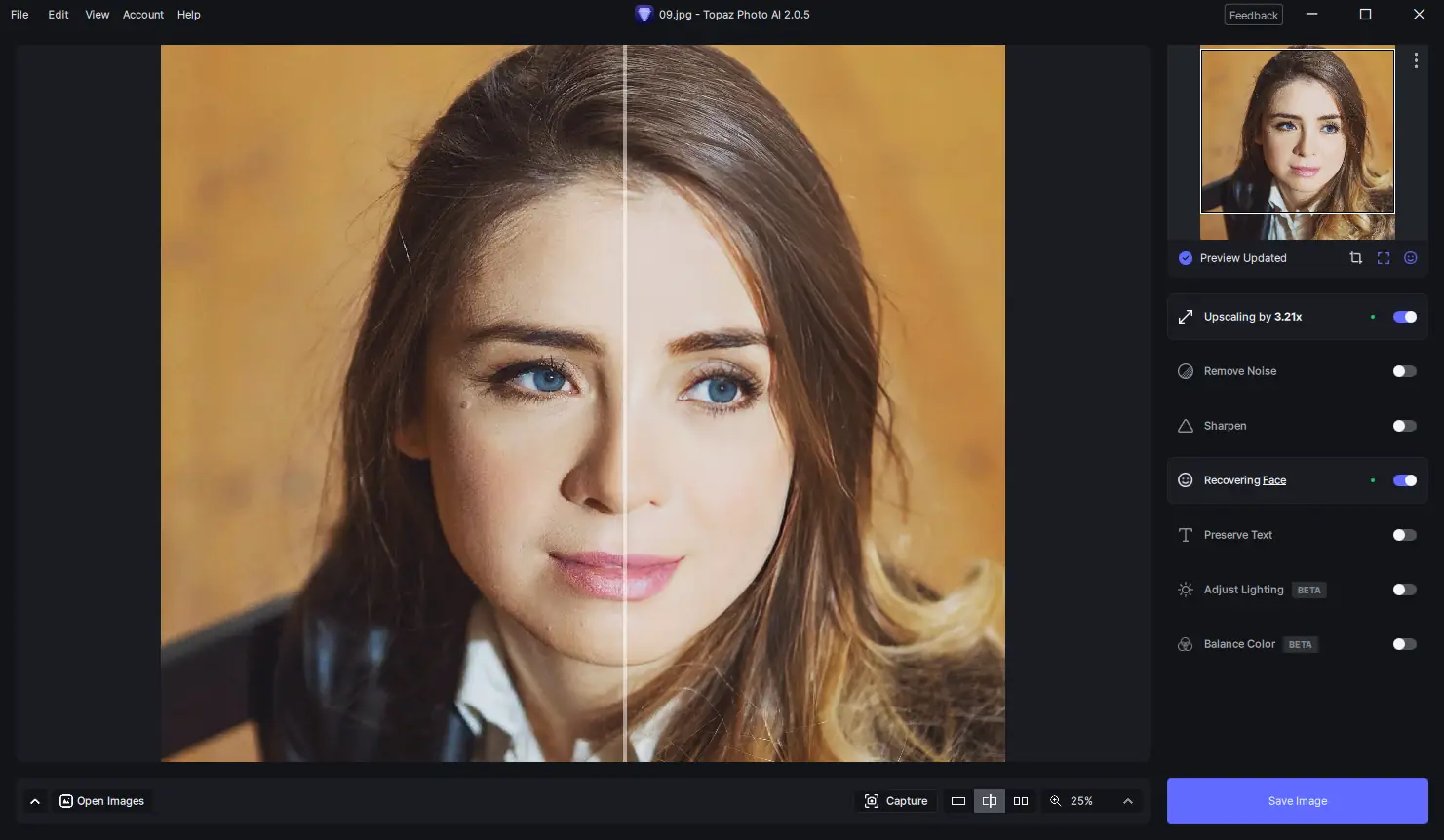Screen dimensions: 1444x840
Task: Expand the zoom level chevron near 25%
Action: coord(1126,800)
